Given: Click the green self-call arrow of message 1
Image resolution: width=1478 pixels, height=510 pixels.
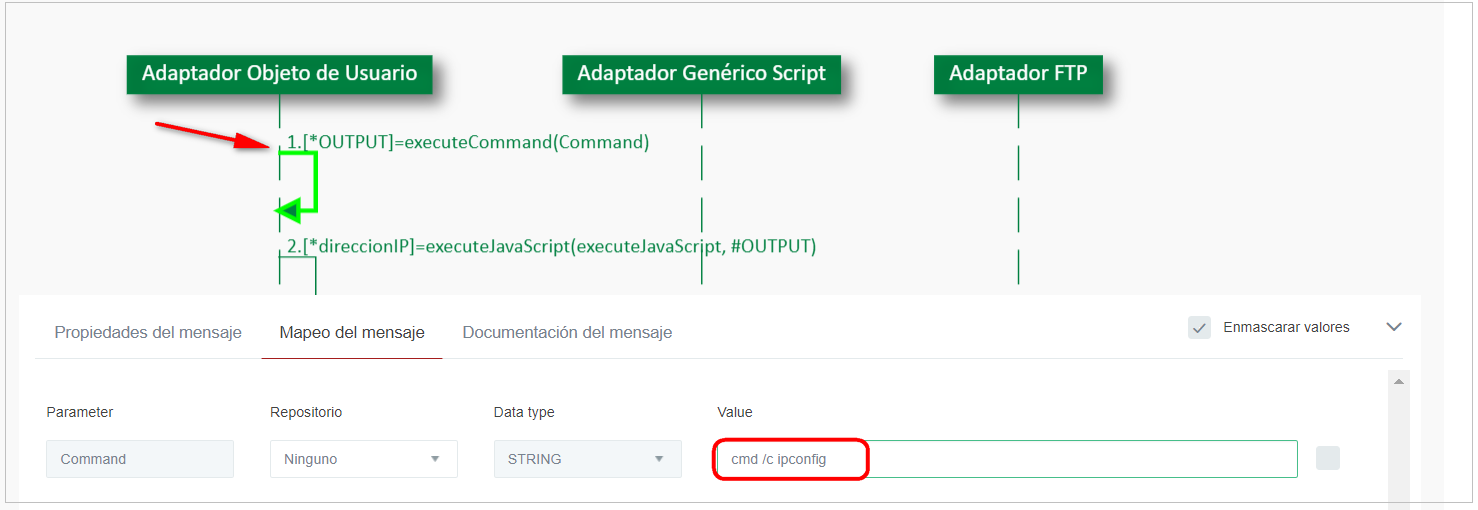Looking at the screenshot, I should 314,182.
